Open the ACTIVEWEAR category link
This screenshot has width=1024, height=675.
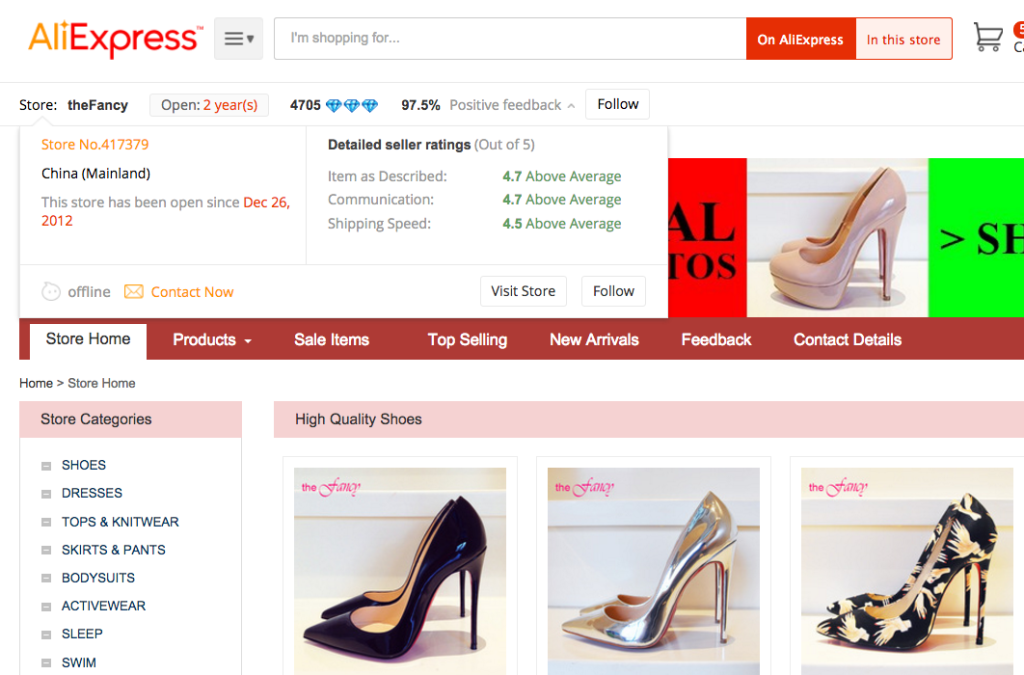[104, 606]
